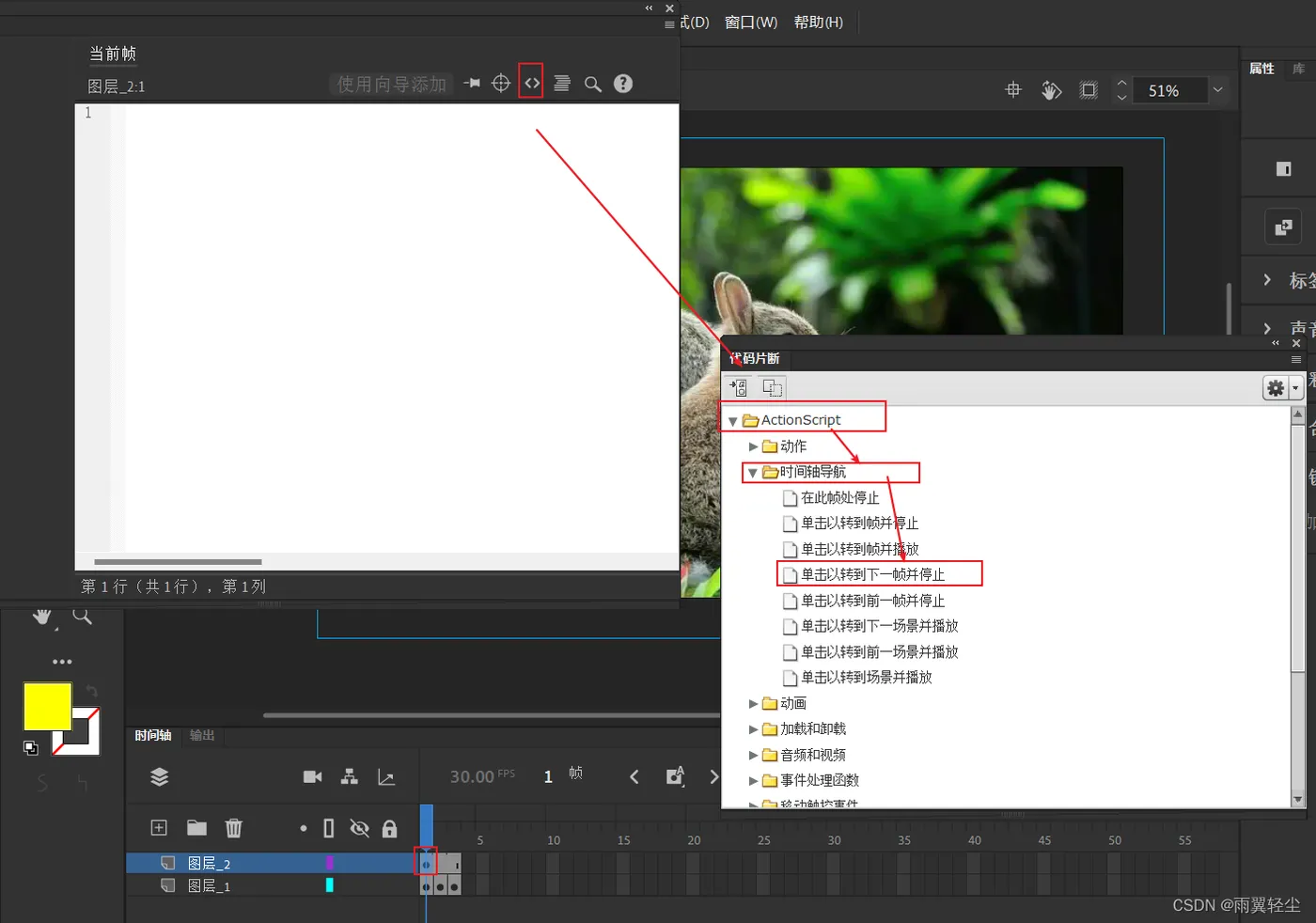Select the Zoom tool in toolbox
The height and width of the screenshot is (923, 1316).
coord(83,617)
